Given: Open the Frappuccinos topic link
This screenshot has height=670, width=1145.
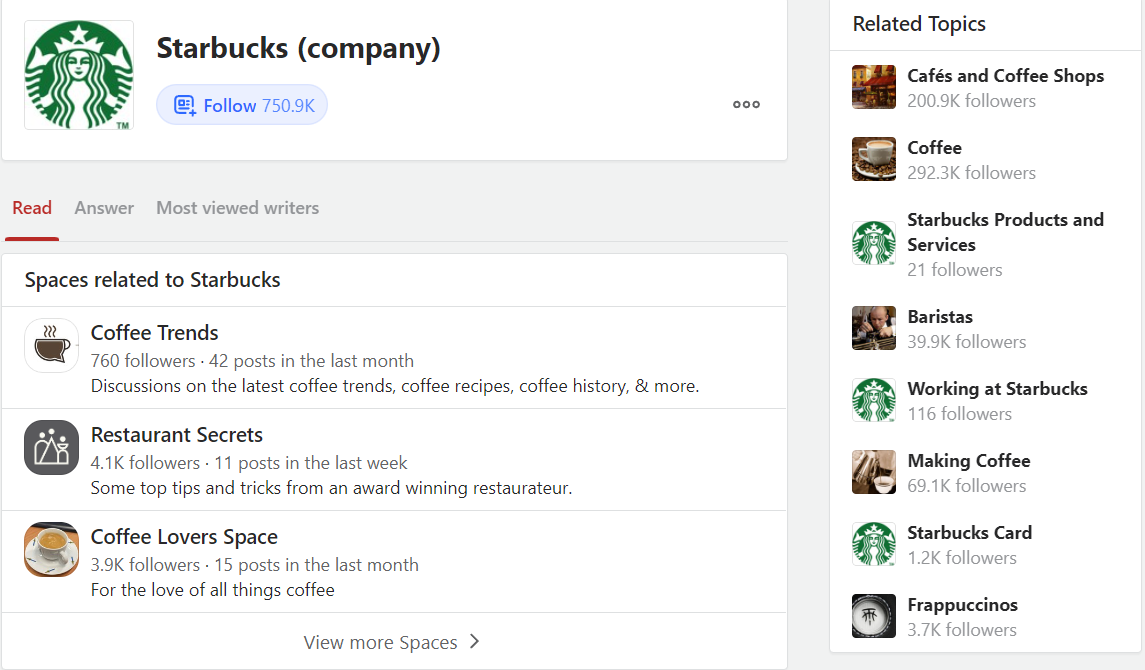Looking at the screenshot, I should tap(962, 605).
